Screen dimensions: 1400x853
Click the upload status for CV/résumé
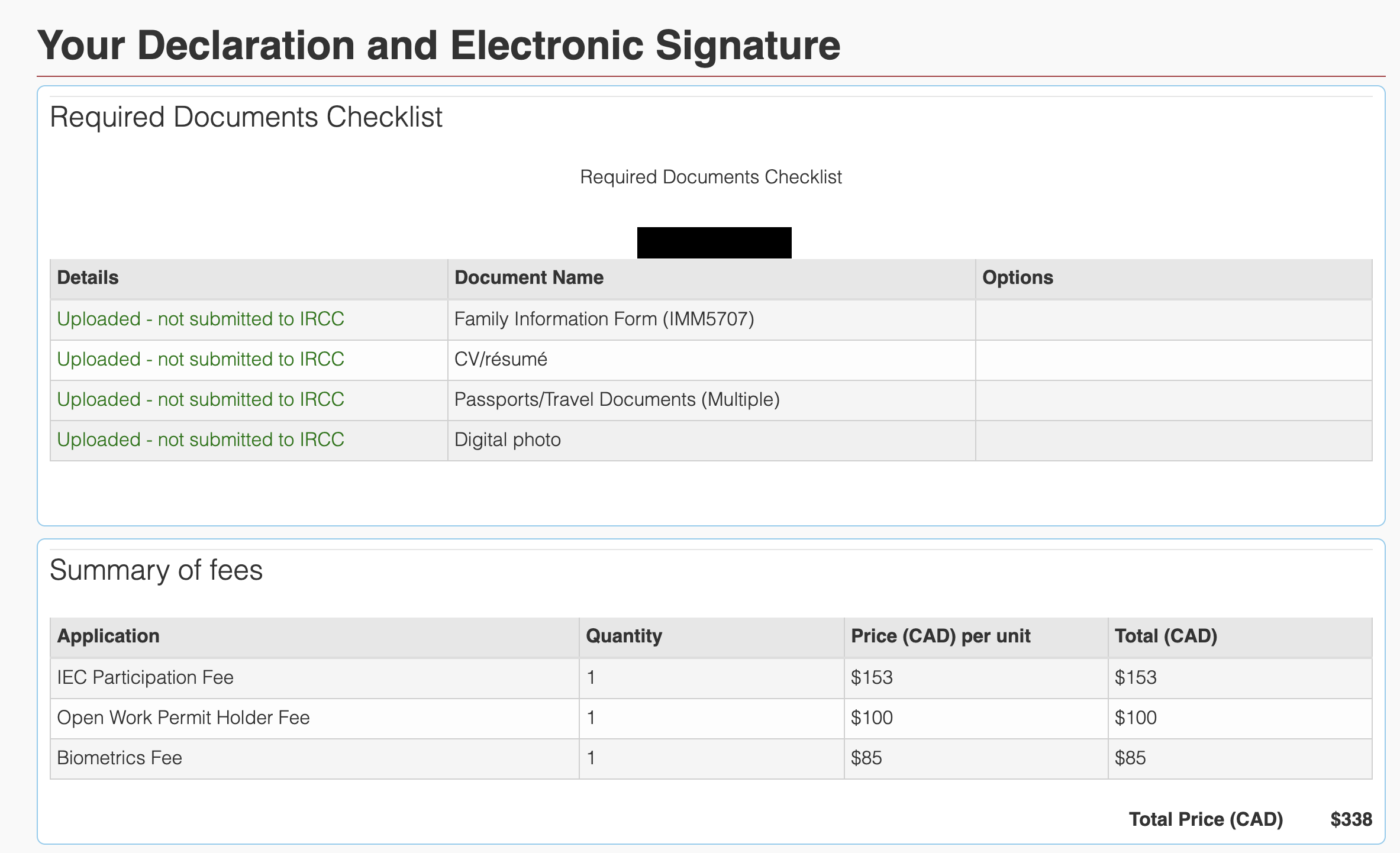pyautogui.click(x=201, y=360)
